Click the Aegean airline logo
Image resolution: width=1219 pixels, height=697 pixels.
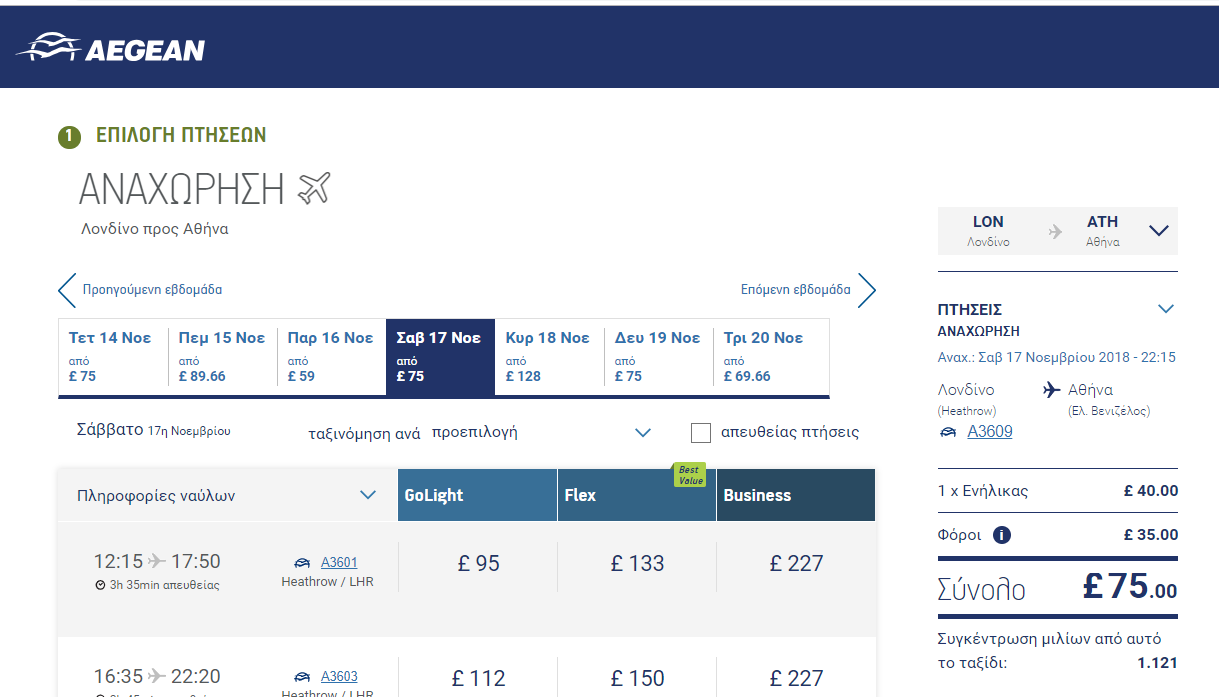[111, 48]
